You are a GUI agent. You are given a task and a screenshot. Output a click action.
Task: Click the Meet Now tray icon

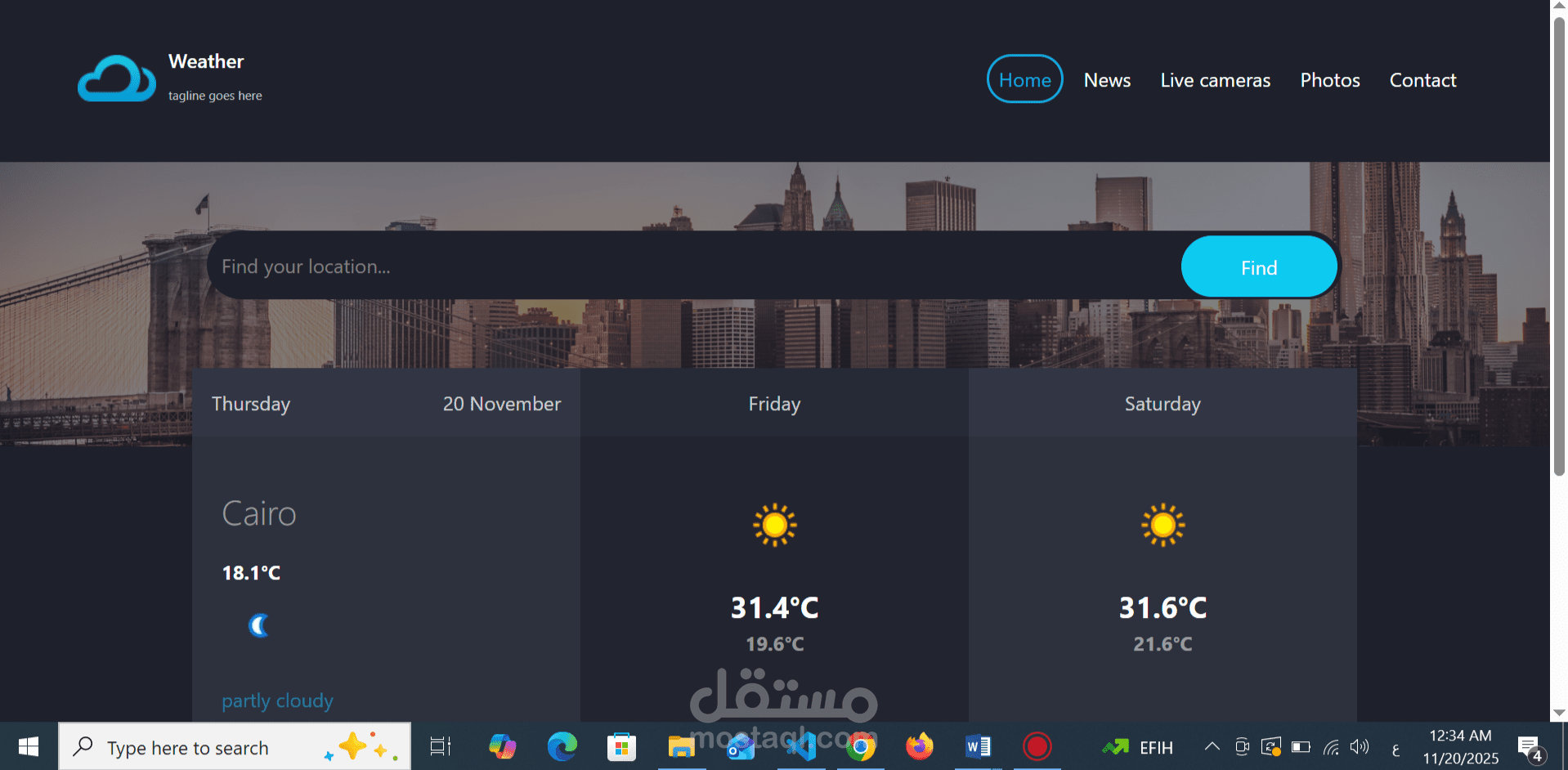coord(1242,746)
